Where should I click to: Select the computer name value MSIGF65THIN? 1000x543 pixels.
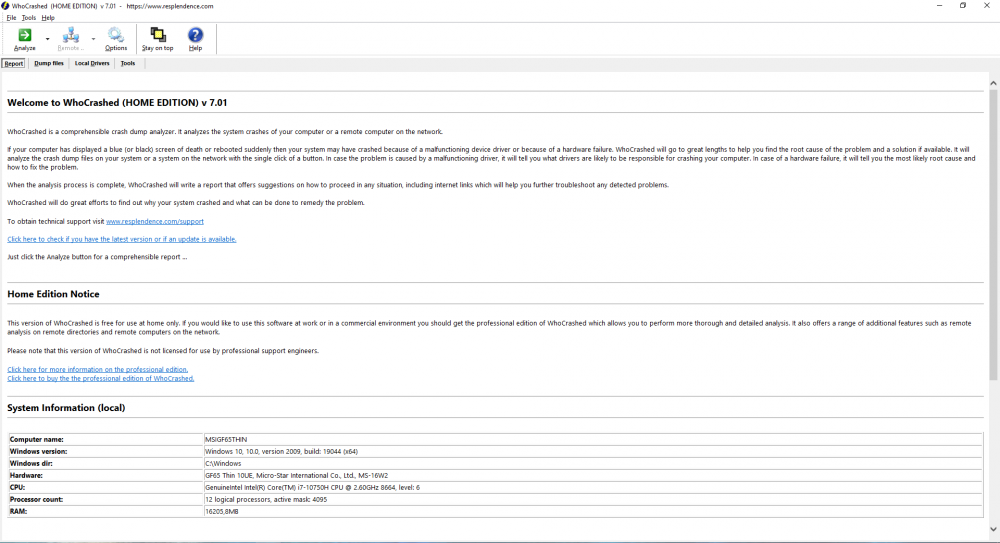[x=226, y=440]
